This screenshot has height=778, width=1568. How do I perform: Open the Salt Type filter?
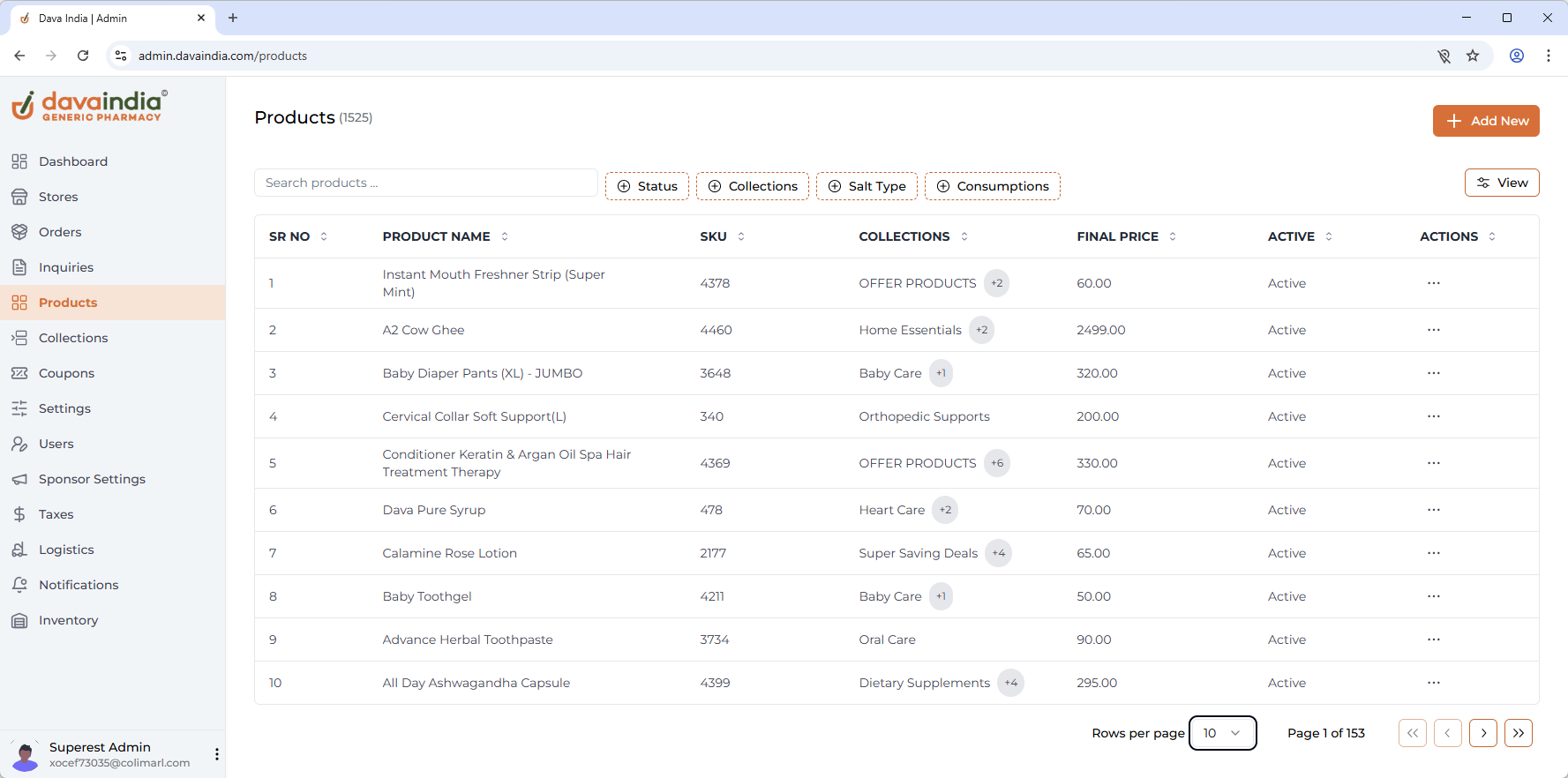tap(867, 186)
